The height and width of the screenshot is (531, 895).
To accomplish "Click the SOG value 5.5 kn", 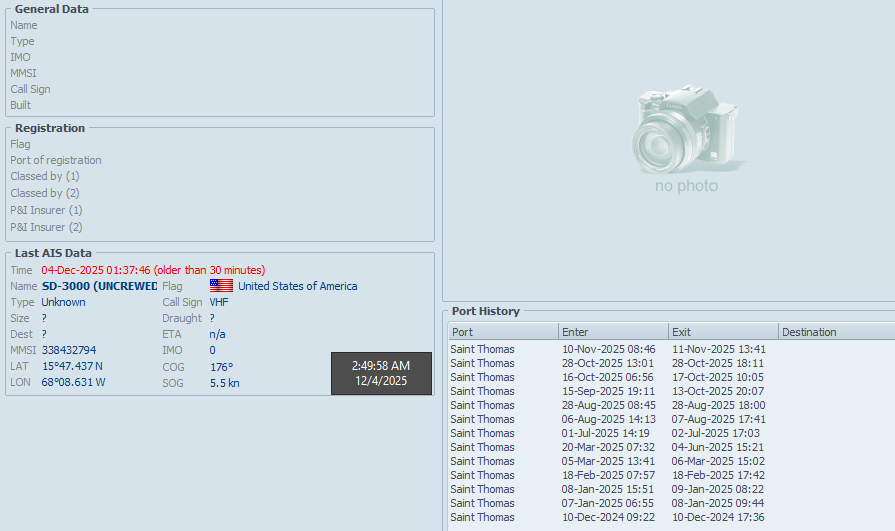I will (225, 383).
